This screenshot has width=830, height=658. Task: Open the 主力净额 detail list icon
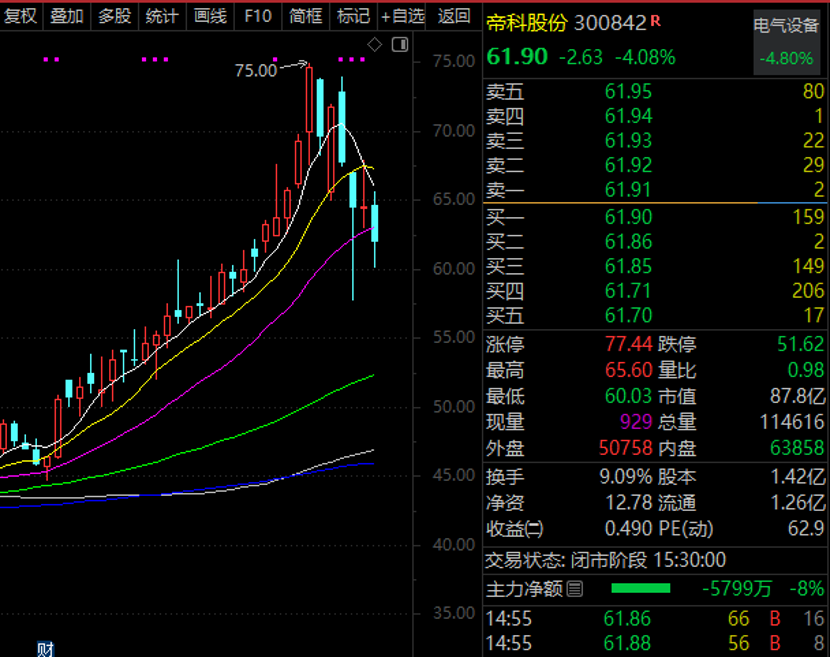click(x=575, y=589)
